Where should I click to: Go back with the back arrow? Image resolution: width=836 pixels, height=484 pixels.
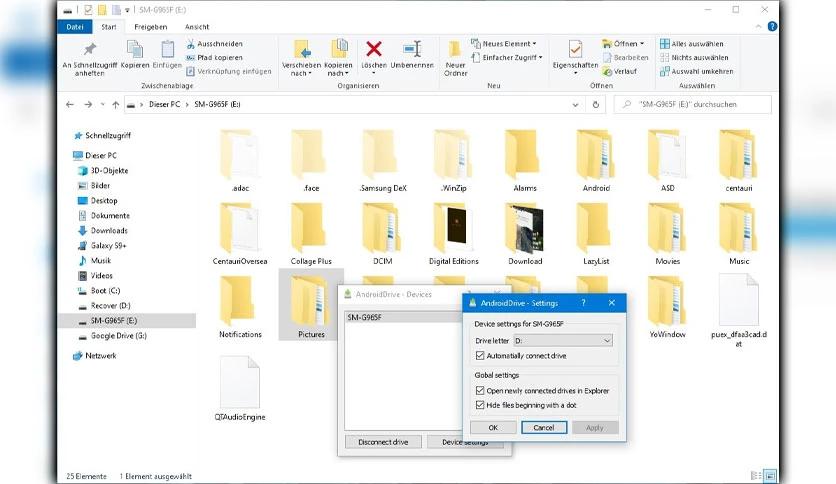click(x=70, y=104)
